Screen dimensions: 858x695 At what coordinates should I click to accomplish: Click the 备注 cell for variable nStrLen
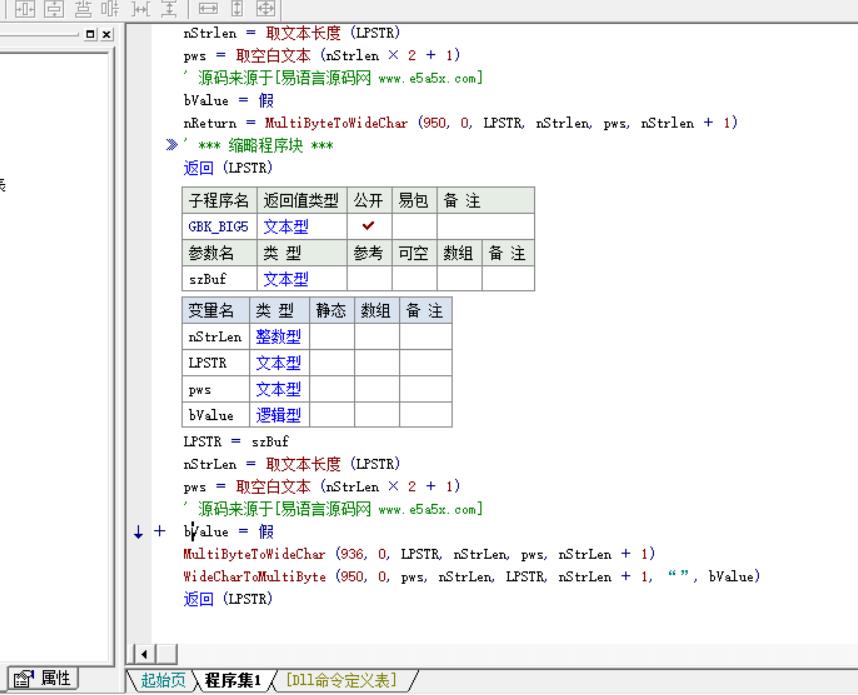point(425,337)
